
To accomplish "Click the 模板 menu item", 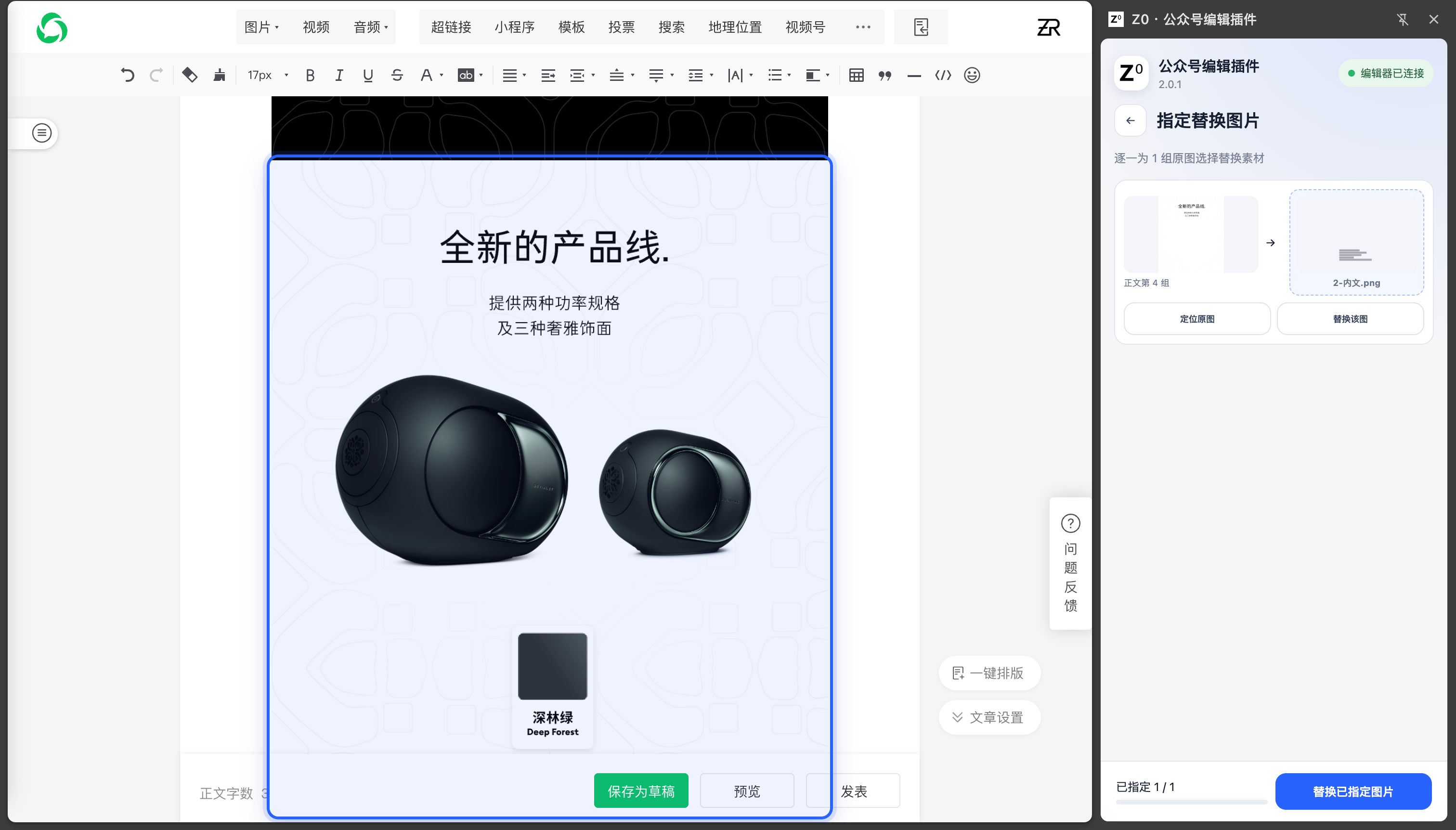I will click(572, 27).
